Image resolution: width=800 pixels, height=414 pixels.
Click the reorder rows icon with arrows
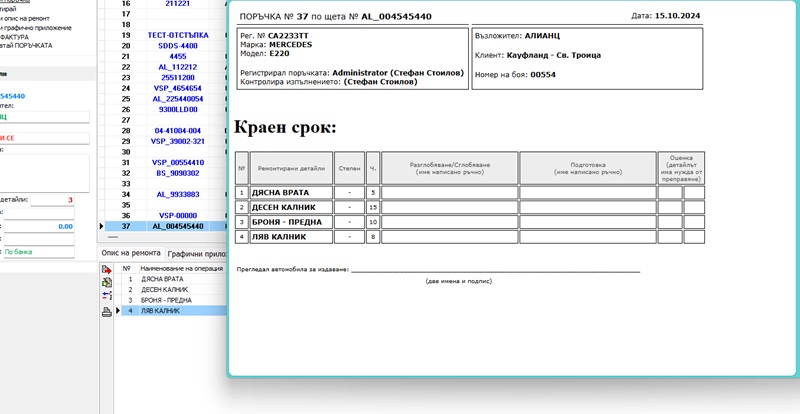click(107, 295)
